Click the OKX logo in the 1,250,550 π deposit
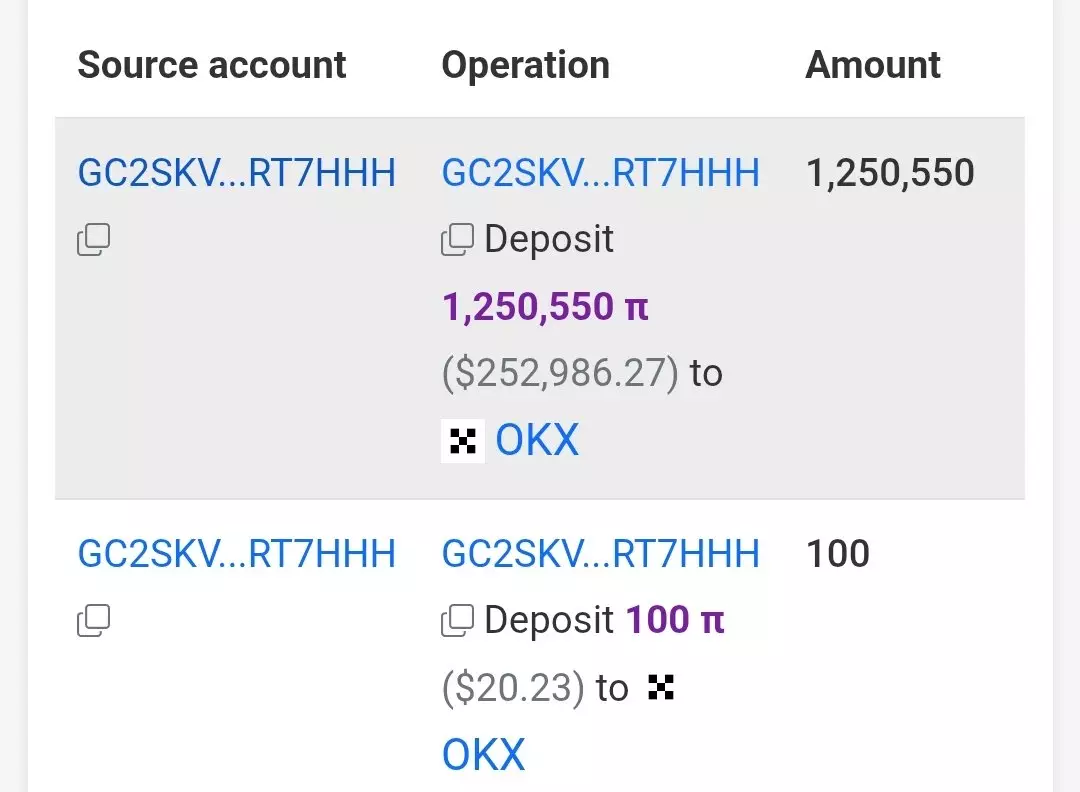The height and width of the screenshot is (792, 1080). [463, 441]
